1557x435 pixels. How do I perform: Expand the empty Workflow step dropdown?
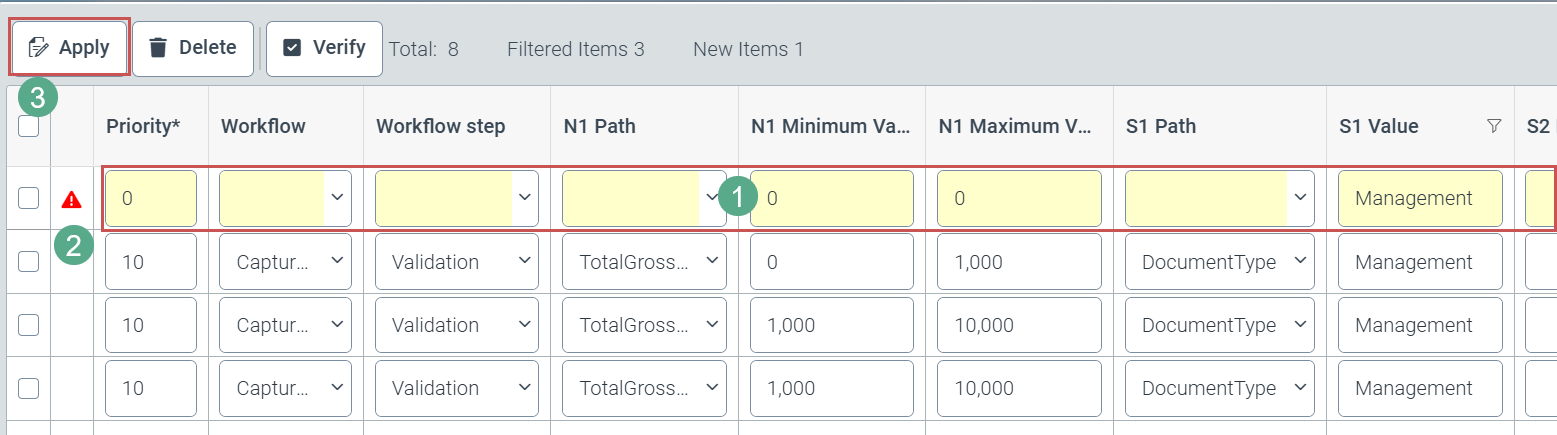click(x=457, y=199)
